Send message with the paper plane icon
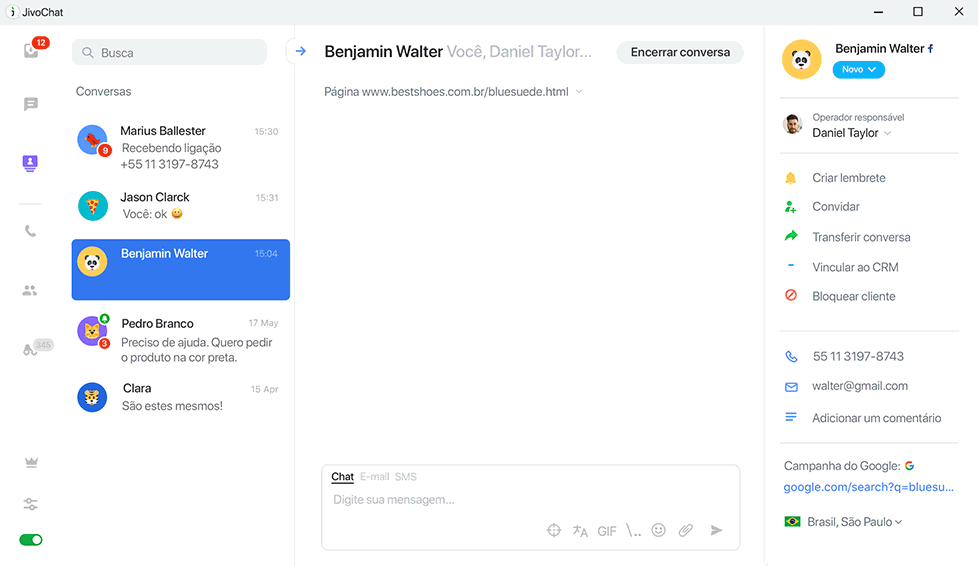The image size is (978, 566). pos(716,530)
